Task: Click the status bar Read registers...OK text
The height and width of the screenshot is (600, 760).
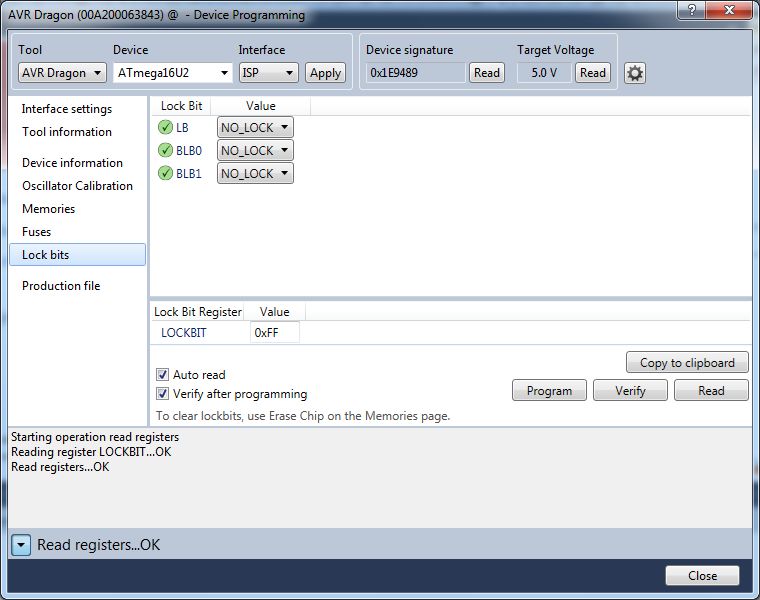Action: [x=98, y=545]
